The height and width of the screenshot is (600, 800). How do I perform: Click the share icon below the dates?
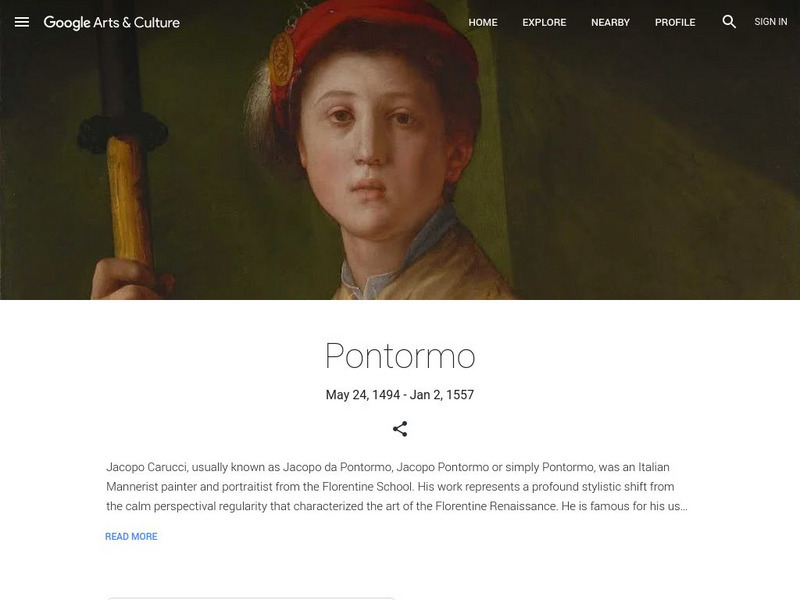pos(400,429)
